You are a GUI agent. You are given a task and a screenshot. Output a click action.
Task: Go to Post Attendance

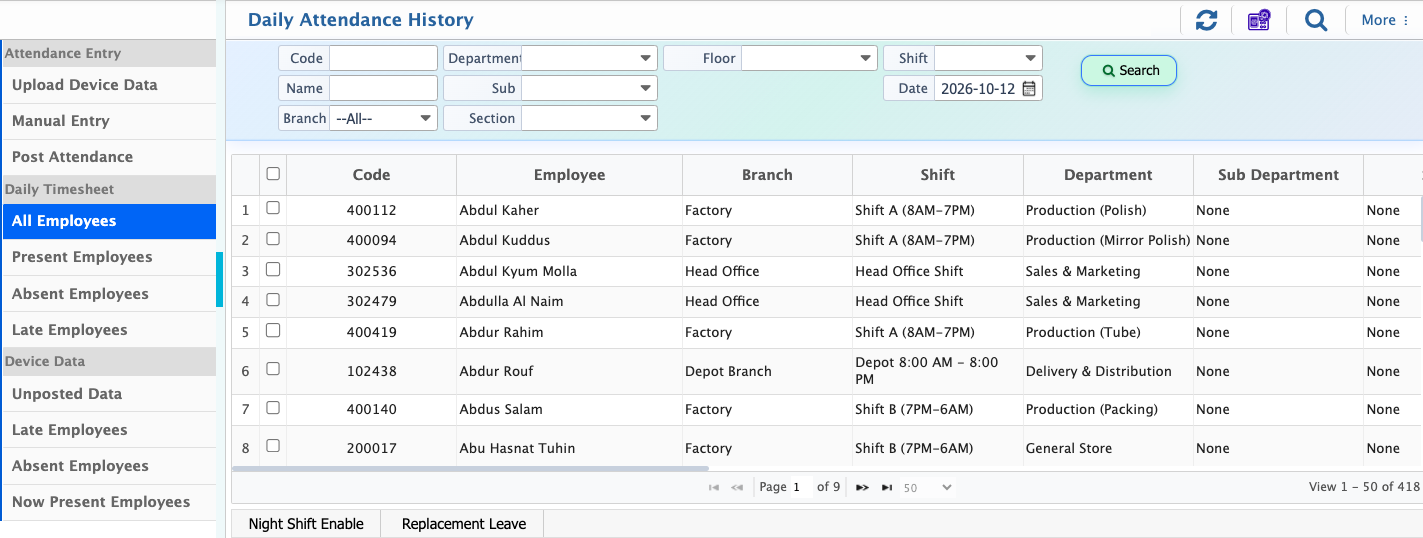[108, 157]
